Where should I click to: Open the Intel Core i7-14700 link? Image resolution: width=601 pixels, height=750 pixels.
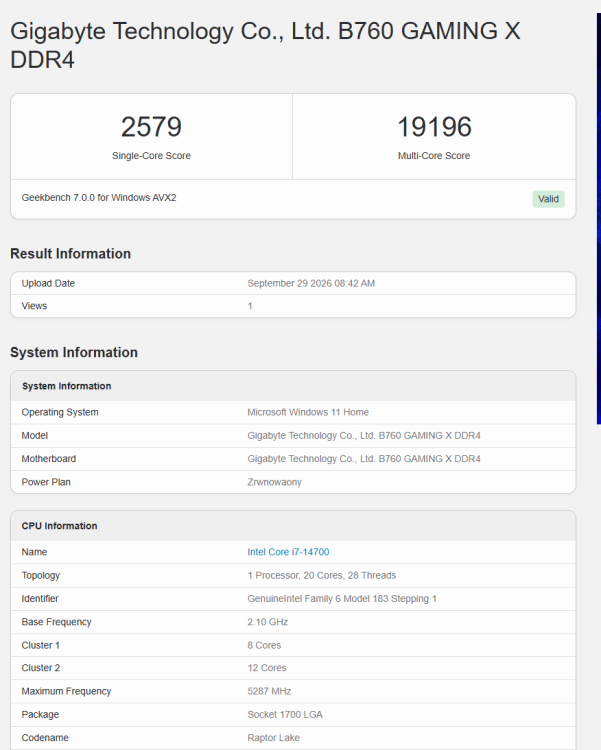pos(288,552)
